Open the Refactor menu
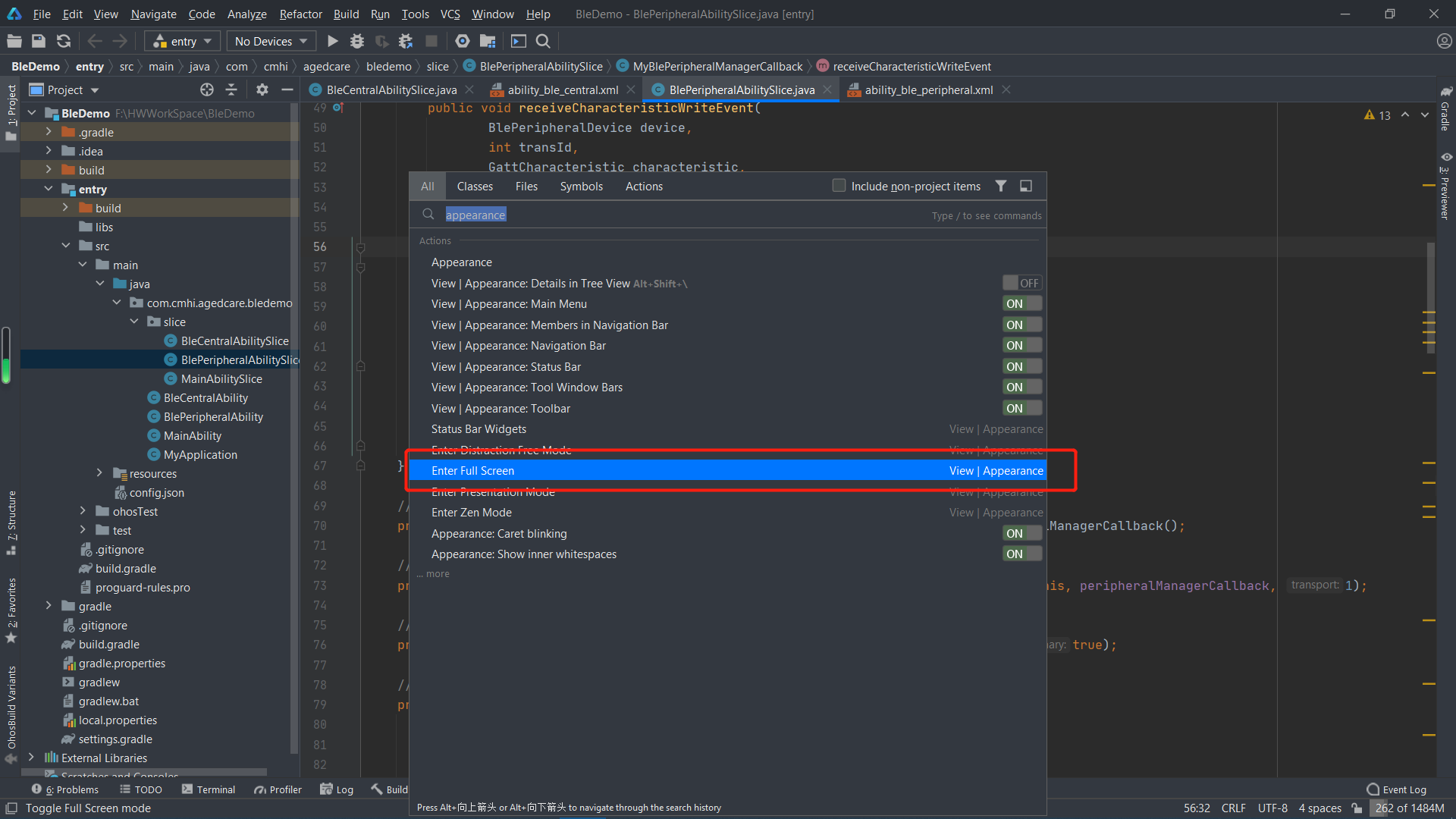Viewport: 1456px width, 819px height. 300,14
